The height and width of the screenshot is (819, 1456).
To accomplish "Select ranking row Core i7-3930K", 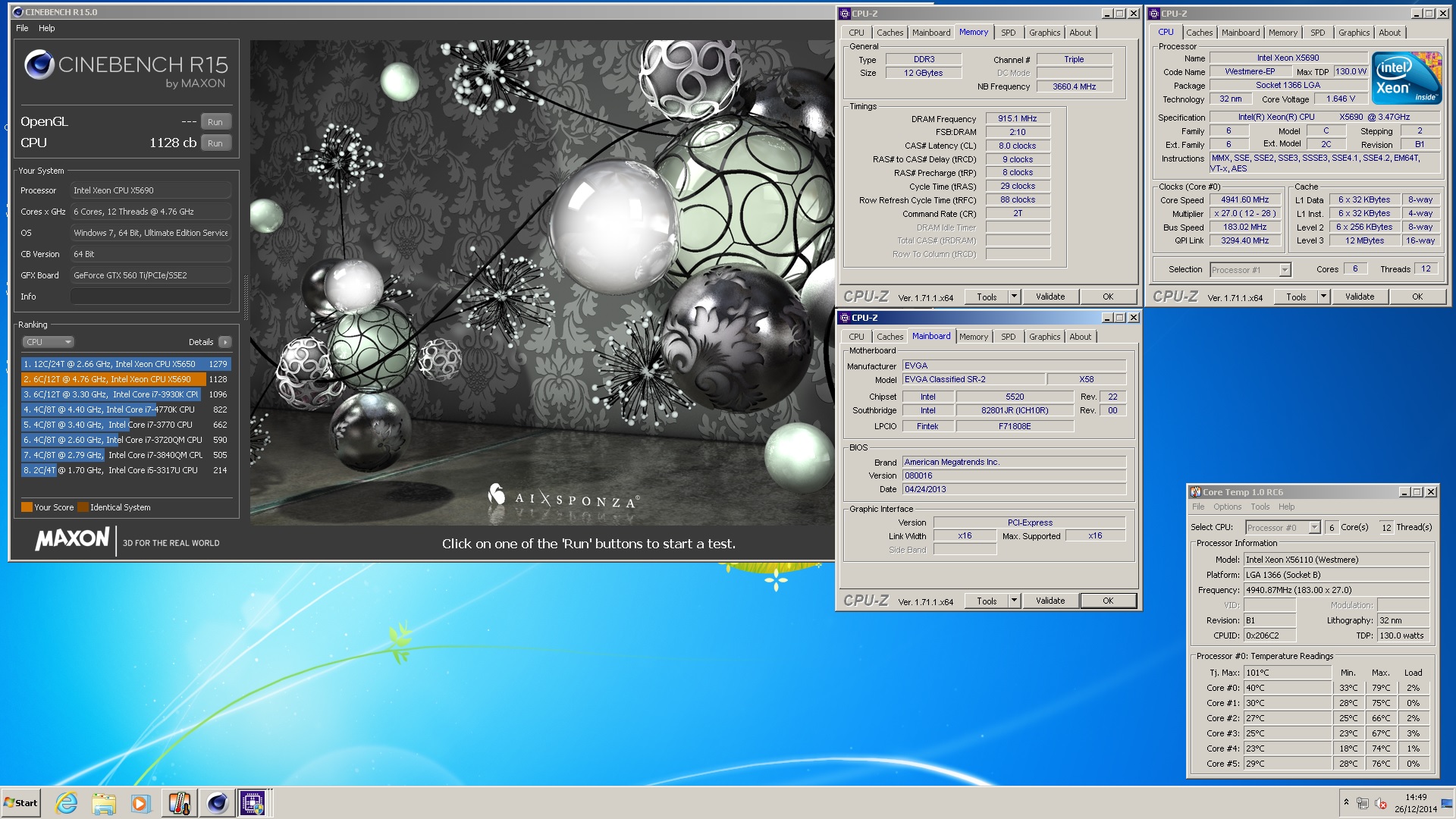I will (126, 394).
